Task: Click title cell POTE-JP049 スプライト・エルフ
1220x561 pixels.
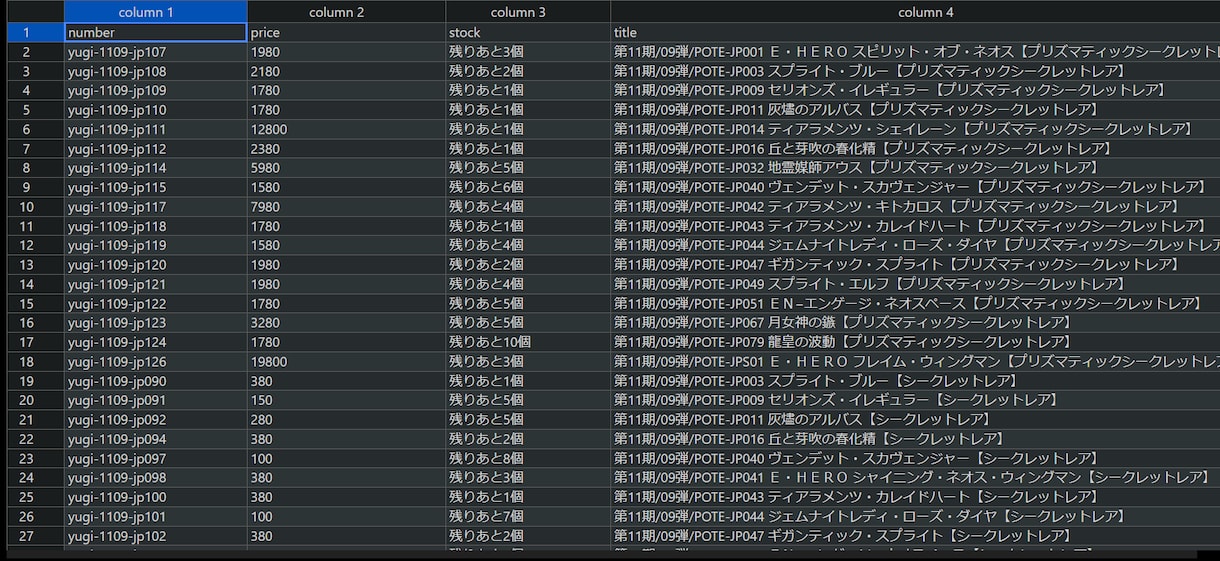Action: coord(915,284)
